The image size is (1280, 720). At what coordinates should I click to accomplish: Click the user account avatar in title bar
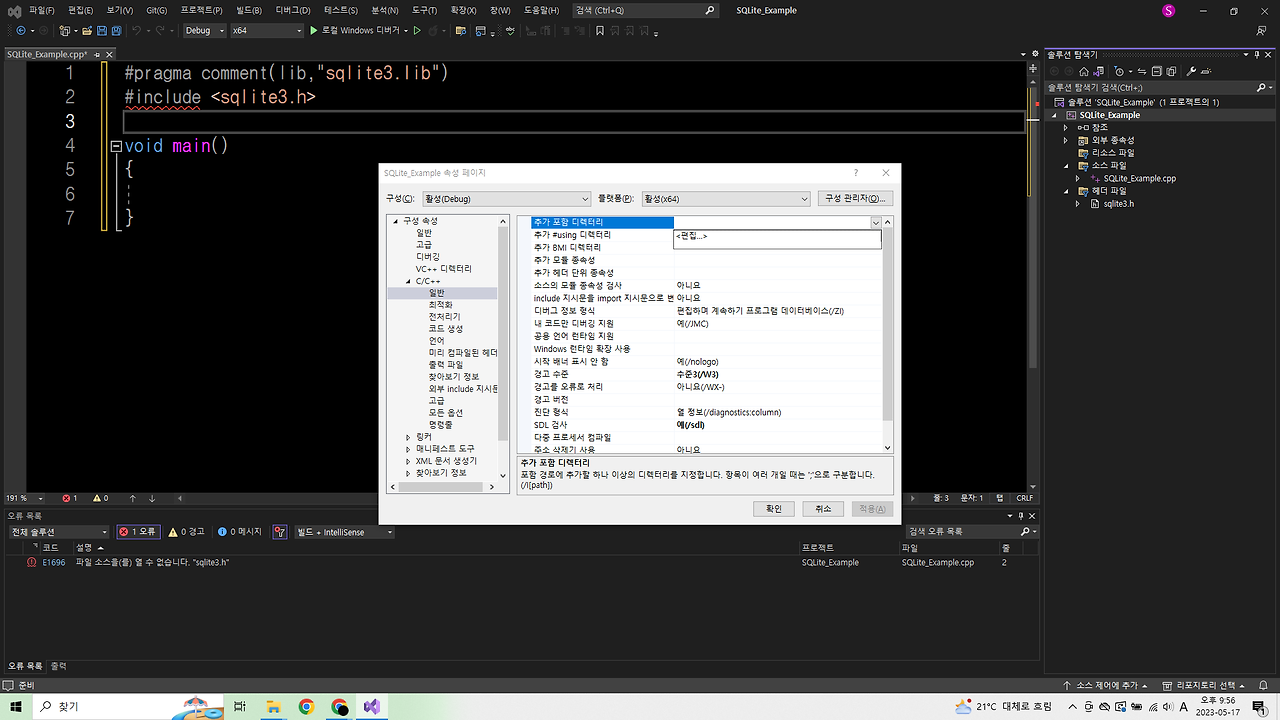1168,10
